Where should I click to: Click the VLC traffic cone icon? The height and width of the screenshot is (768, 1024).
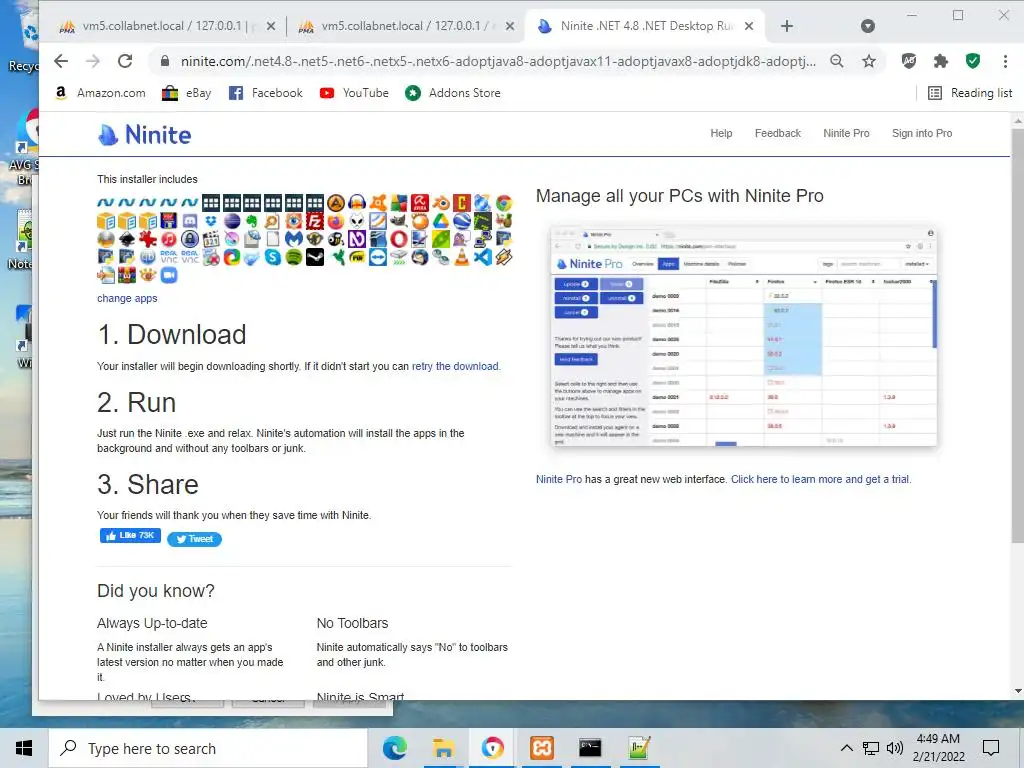point(462,257)
